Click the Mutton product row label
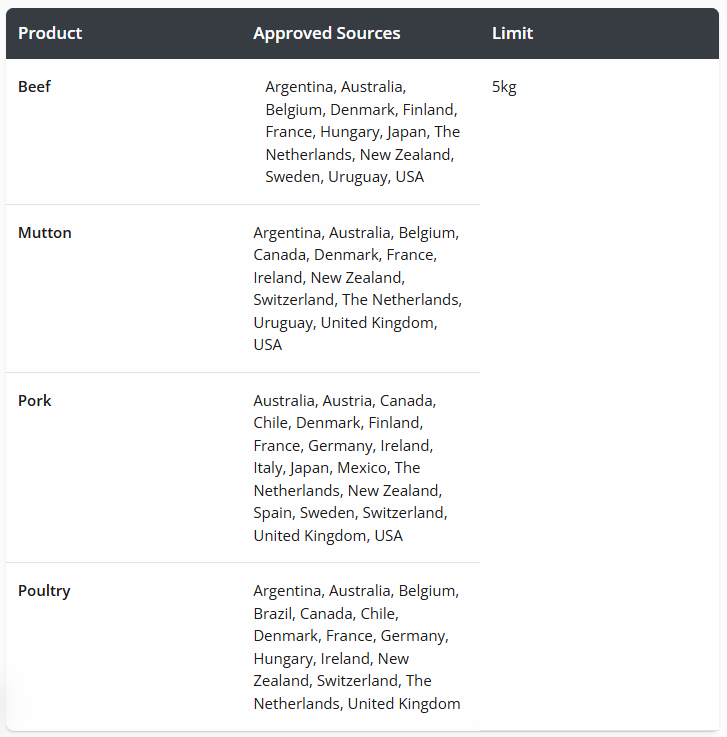727x737 pixels. (x=45, y=233)
